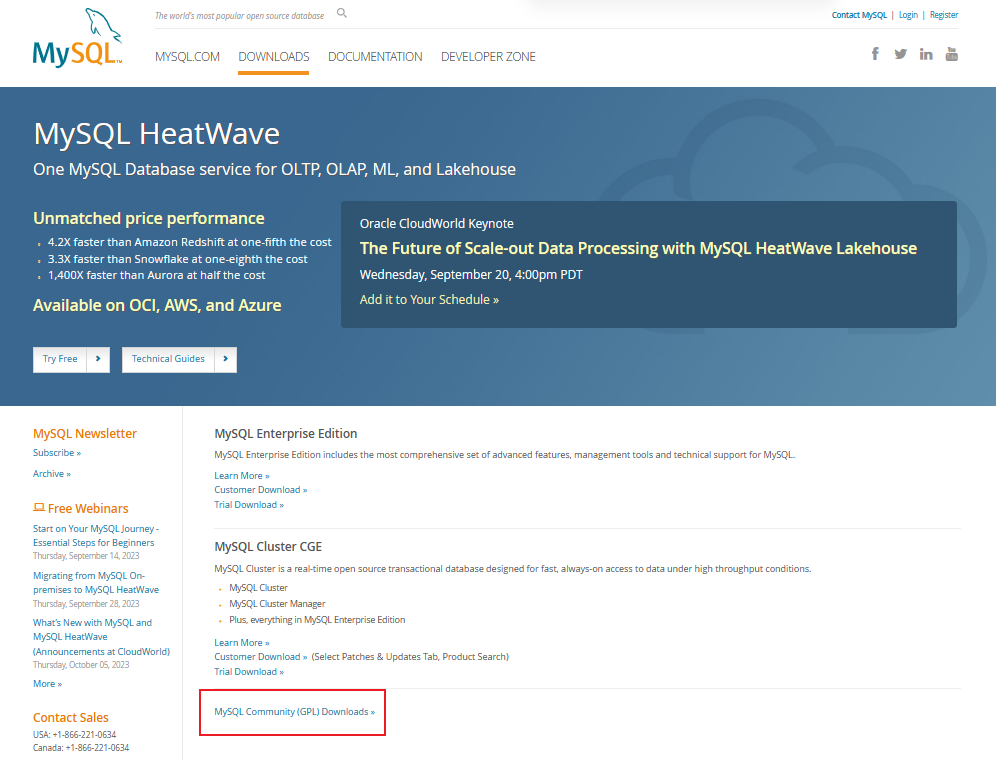996x760 pixels.
Task: Open the DOCUMENTATION tab
Action: (375, 57)
